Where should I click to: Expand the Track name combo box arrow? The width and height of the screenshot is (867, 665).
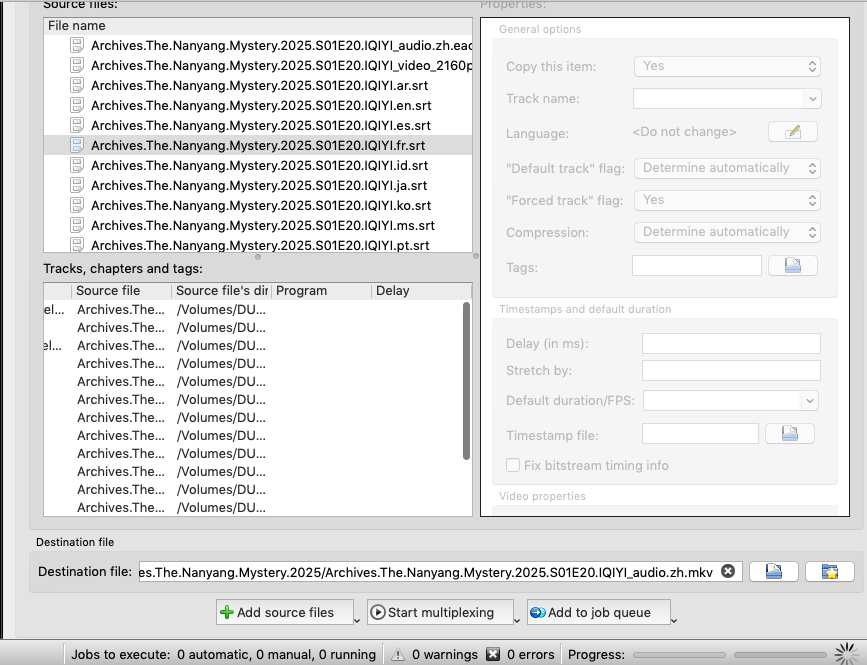click(x=812, y=99)
